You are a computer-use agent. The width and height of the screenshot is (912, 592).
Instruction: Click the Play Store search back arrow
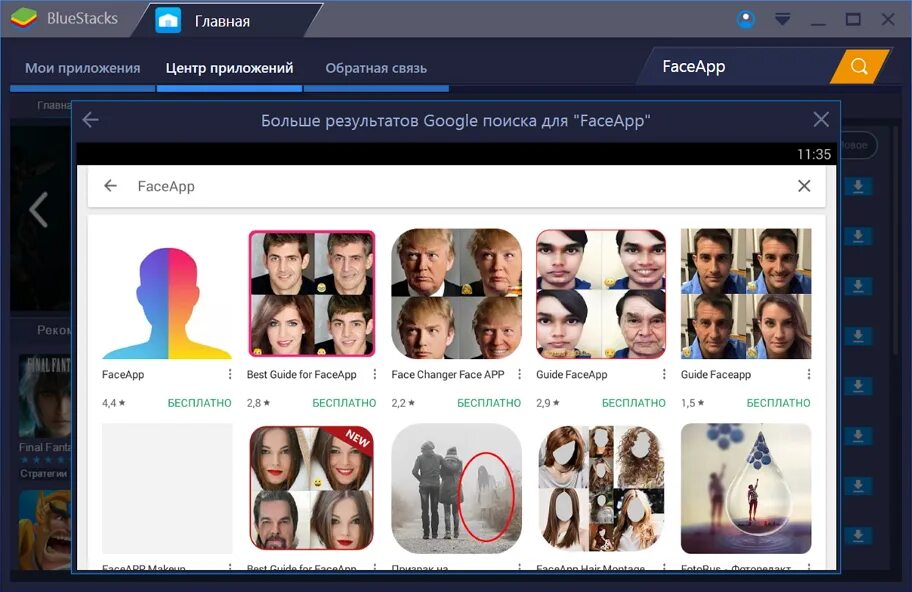pyautogui.click(x=110, y=186)
